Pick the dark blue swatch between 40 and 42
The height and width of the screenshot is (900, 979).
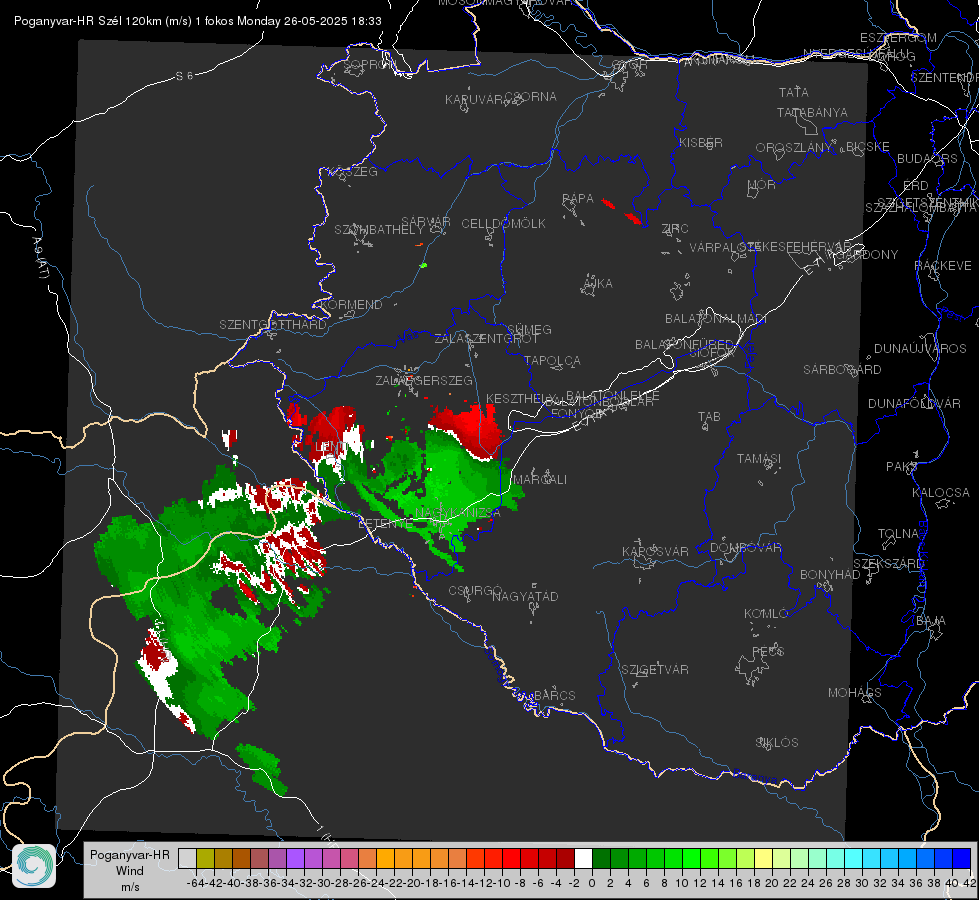(x=962, y=858)
